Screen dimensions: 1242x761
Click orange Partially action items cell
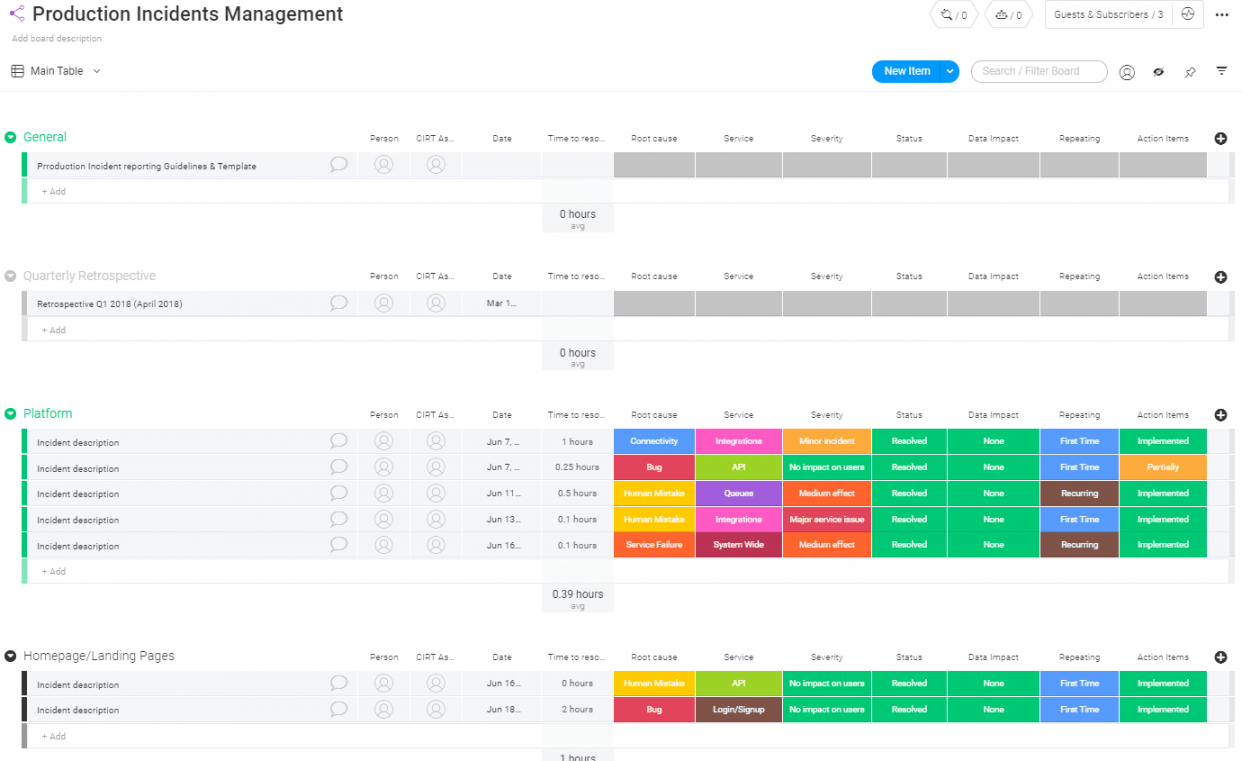pyautogui.click(x=1163, y=467)
